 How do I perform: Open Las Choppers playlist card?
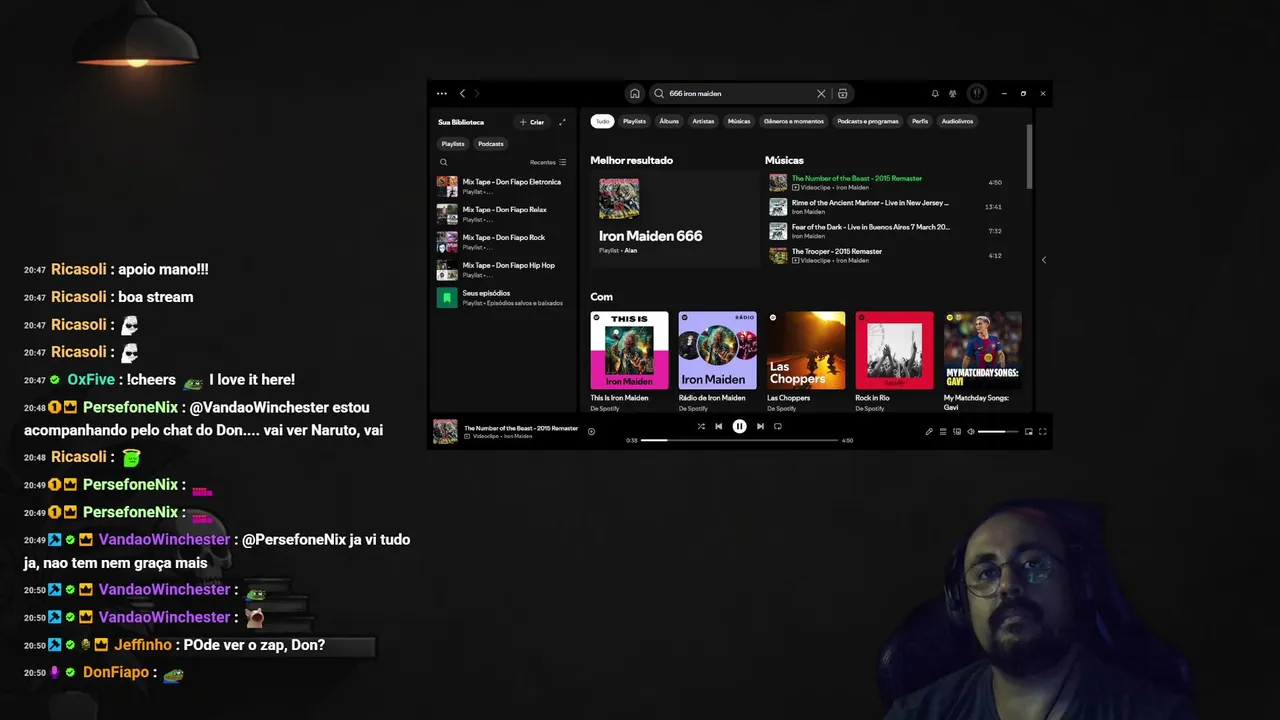click(x=806, y=361)
